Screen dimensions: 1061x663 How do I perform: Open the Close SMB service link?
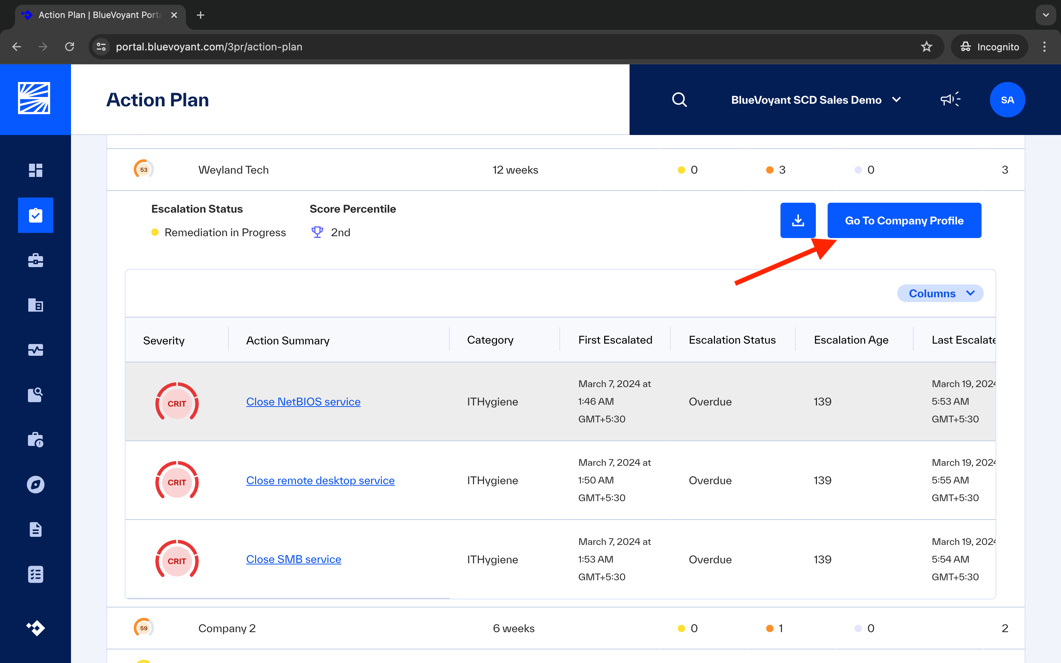click(294, 559)
